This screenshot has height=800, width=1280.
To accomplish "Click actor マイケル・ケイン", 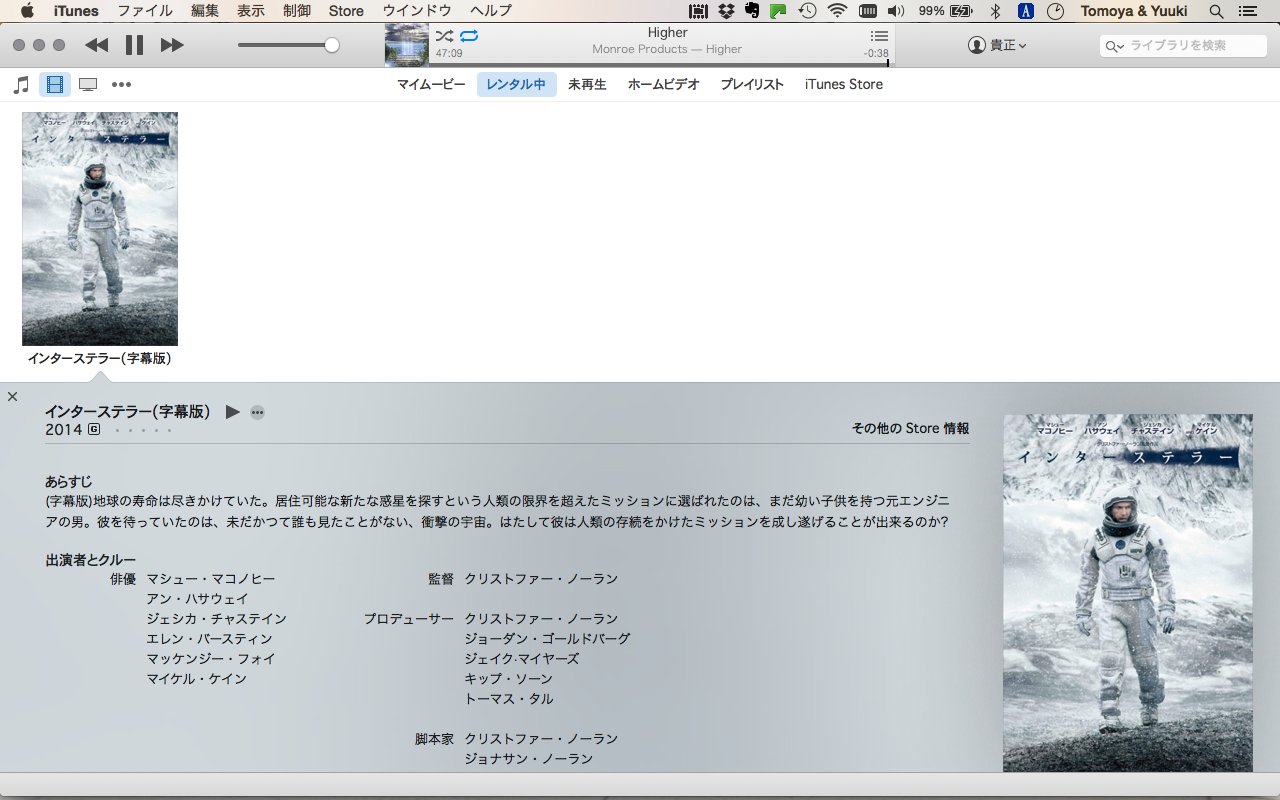I will click(x=196, y=679).
